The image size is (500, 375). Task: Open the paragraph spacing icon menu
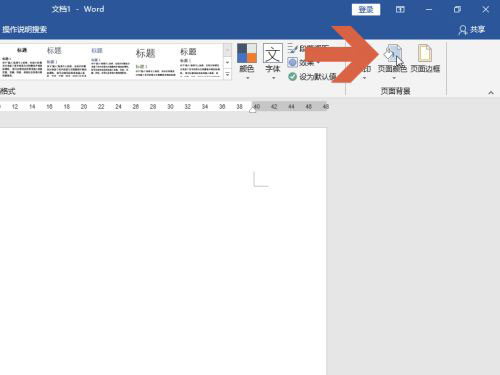point(293,48)
